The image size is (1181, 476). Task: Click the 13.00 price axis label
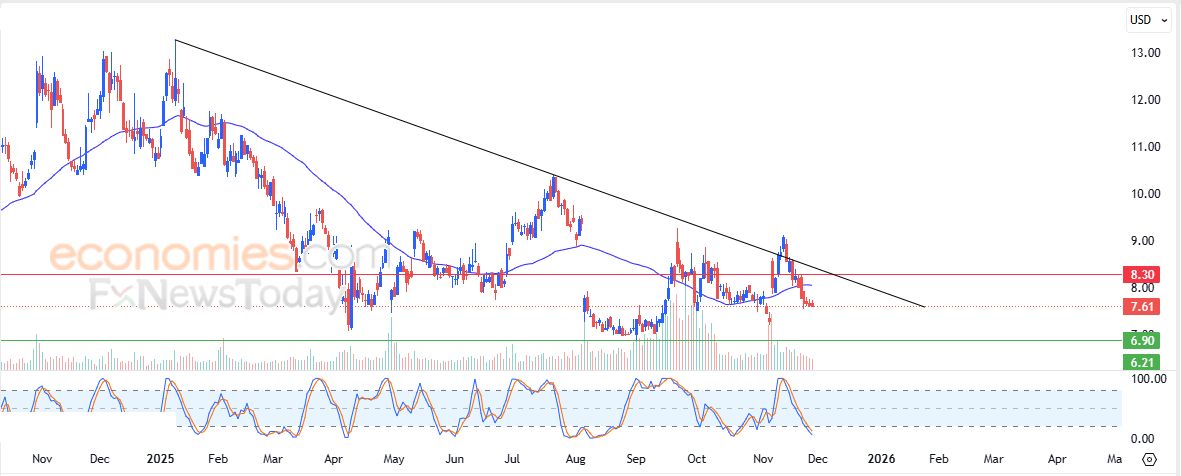[1145, 53]
